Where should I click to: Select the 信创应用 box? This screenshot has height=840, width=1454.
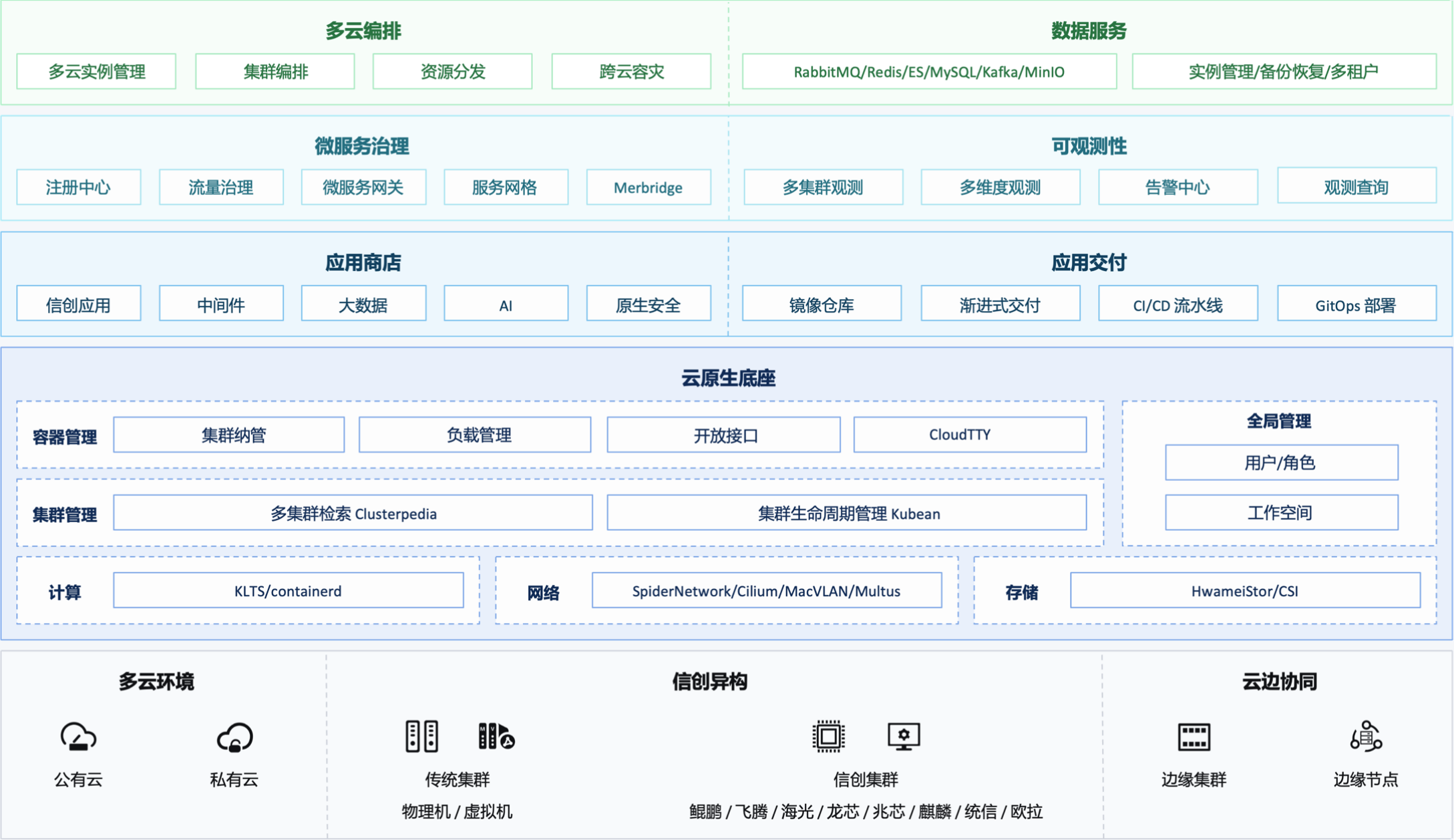(78, 304)
